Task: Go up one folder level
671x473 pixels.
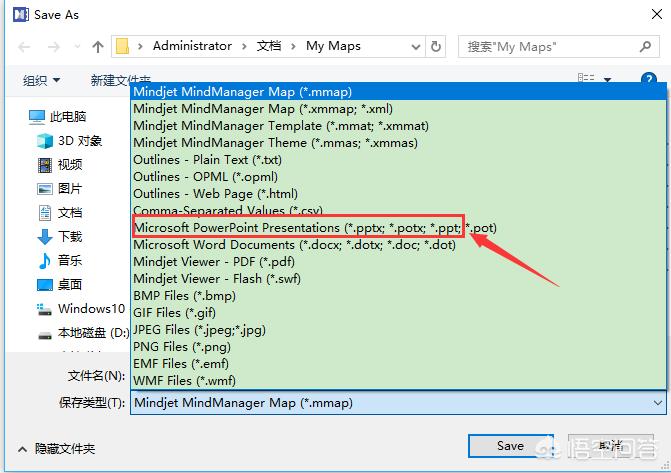Action: coord(98,47)
